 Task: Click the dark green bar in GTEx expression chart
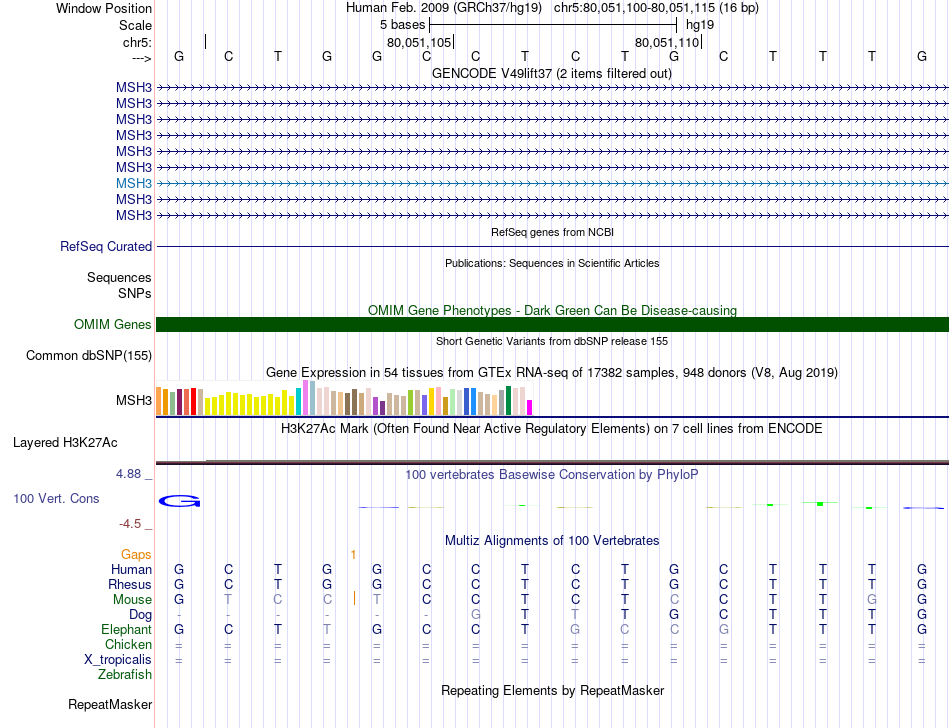pos(509,400)
